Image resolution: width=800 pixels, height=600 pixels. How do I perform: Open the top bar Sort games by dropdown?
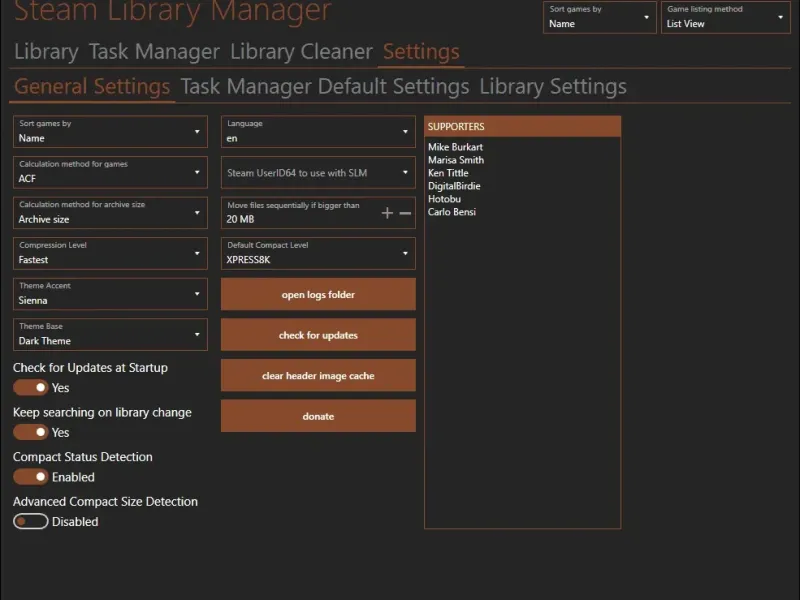click(x=599, y=17)
